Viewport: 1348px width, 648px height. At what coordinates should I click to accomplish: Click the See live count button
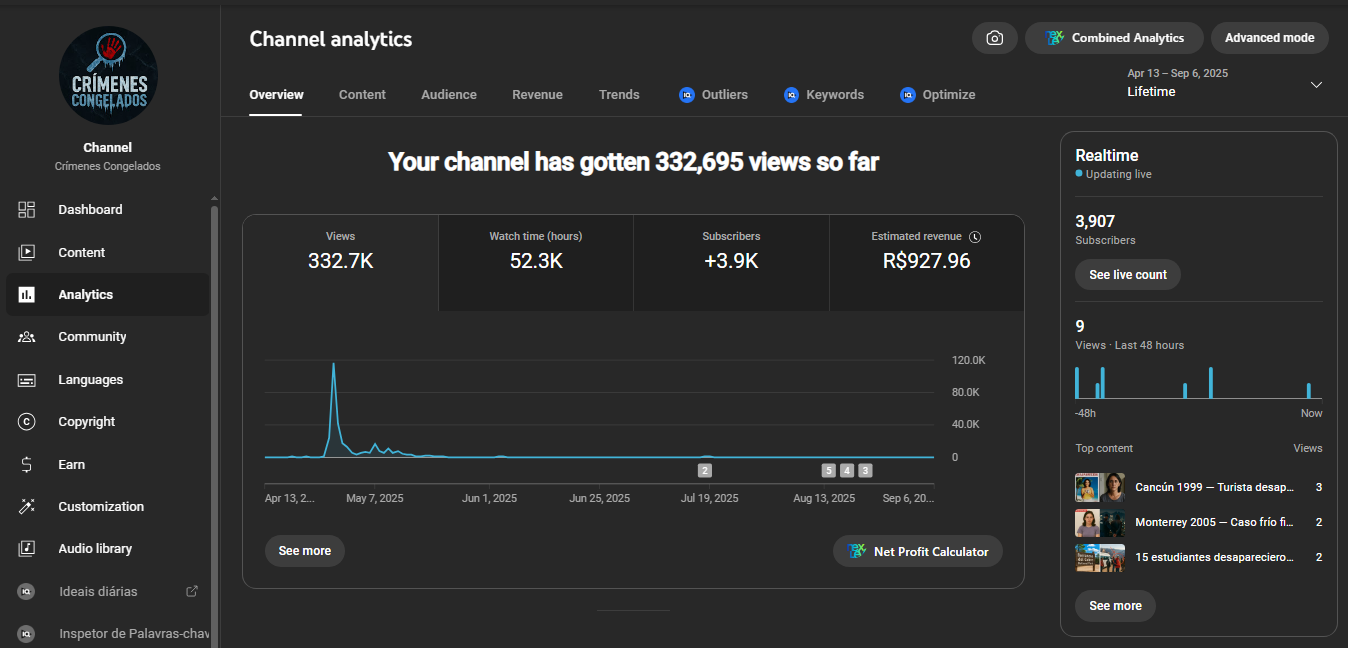(1127, 275)
